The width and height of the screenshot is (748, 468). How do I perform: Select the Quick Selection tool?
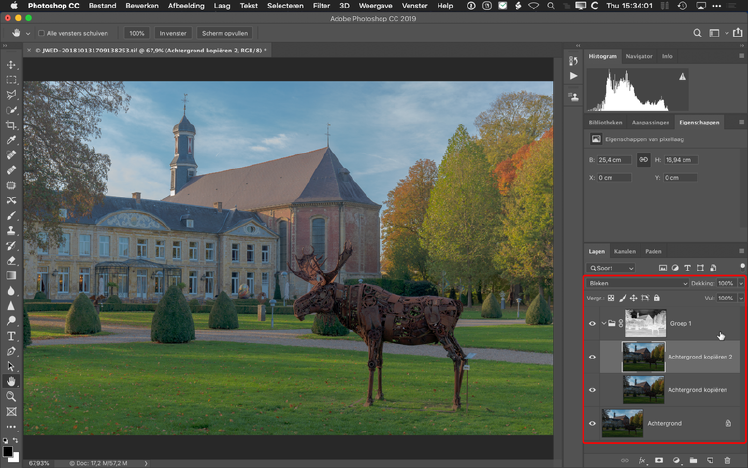[11, 110]
